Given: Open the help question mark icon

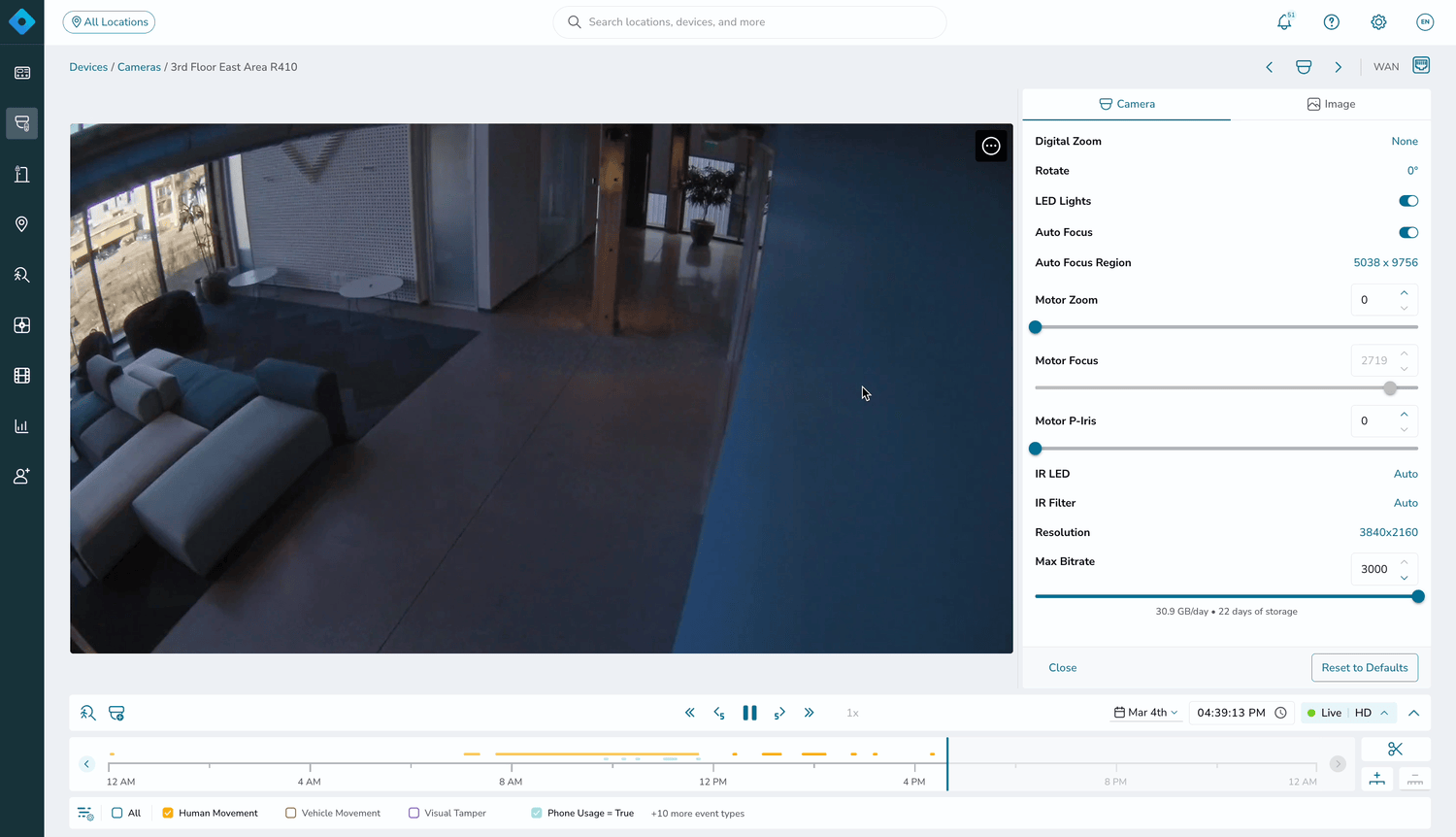Looking at the screenshot, I should tap(1332, 21).
